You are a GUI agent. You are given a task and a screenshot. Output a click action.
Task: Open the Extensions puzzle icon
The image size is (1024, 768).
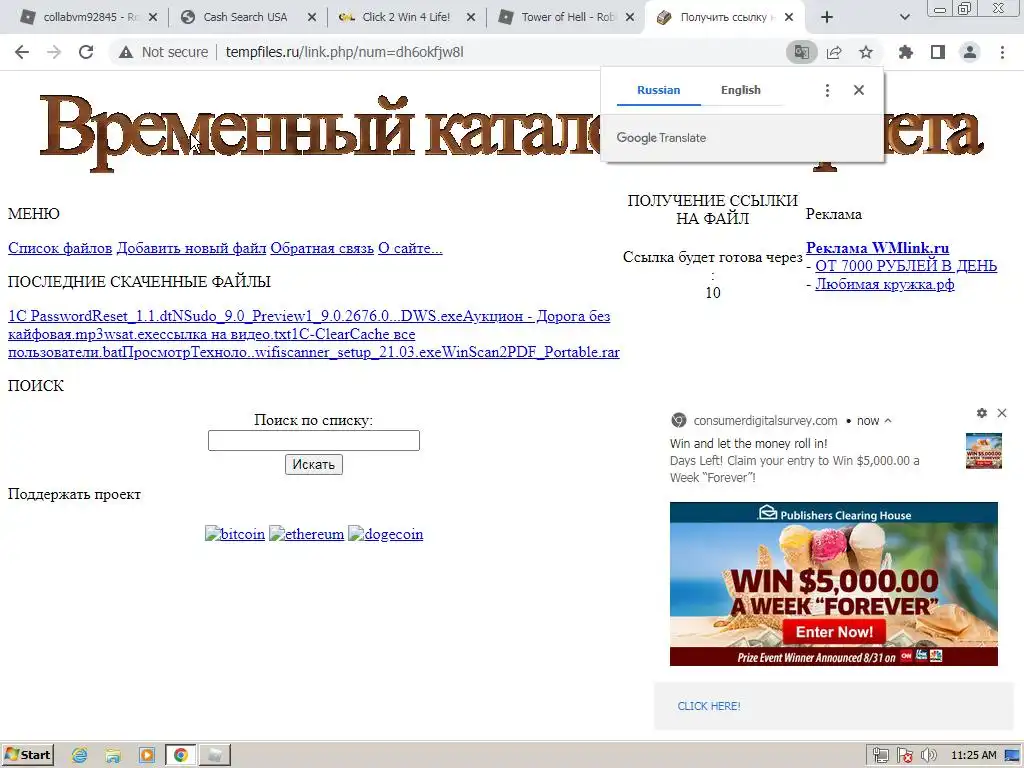(x=905, y=52)
